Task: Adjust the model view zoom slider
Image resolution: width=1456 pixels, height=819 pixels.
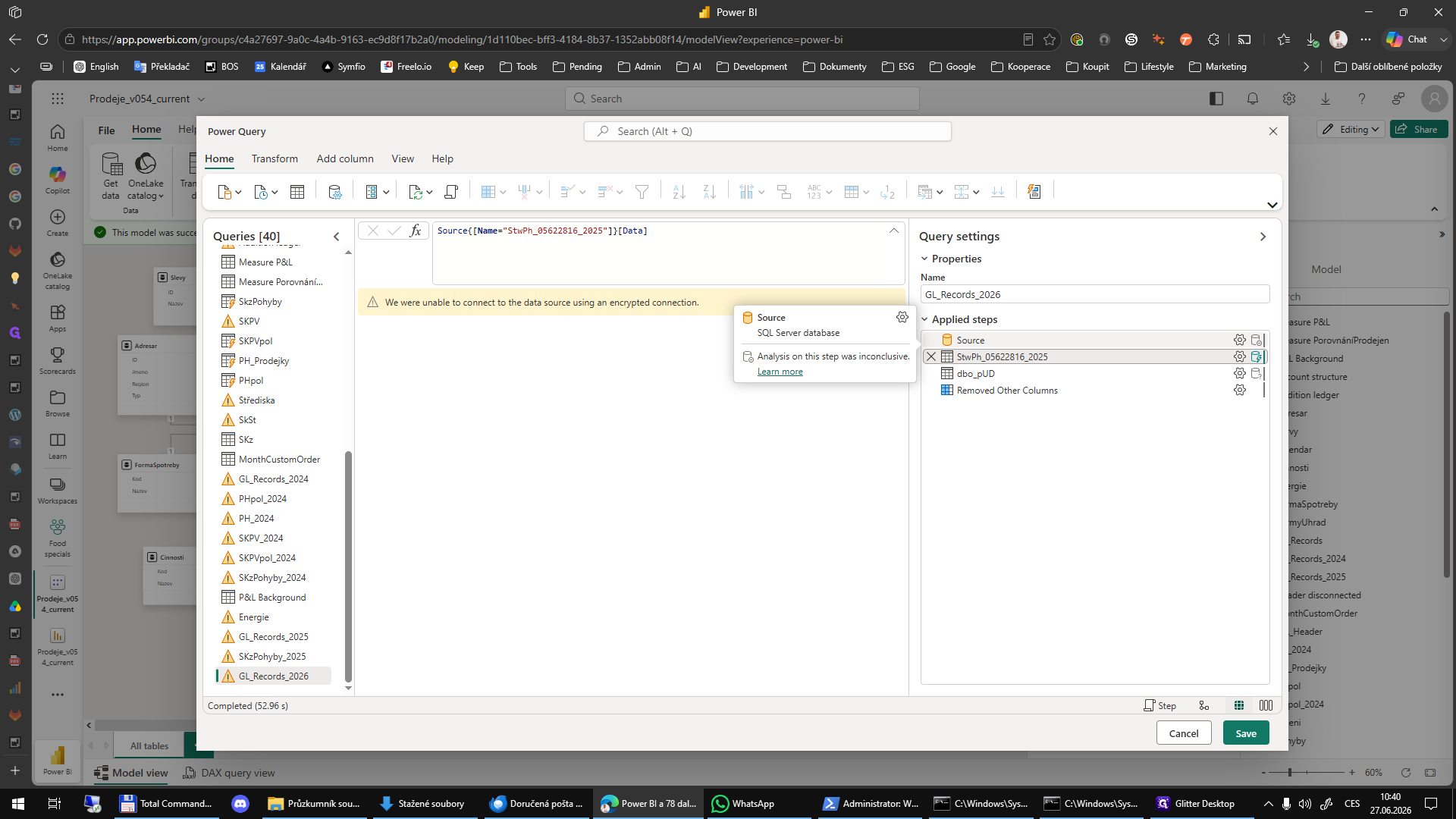Action: tap(1290, 772)
